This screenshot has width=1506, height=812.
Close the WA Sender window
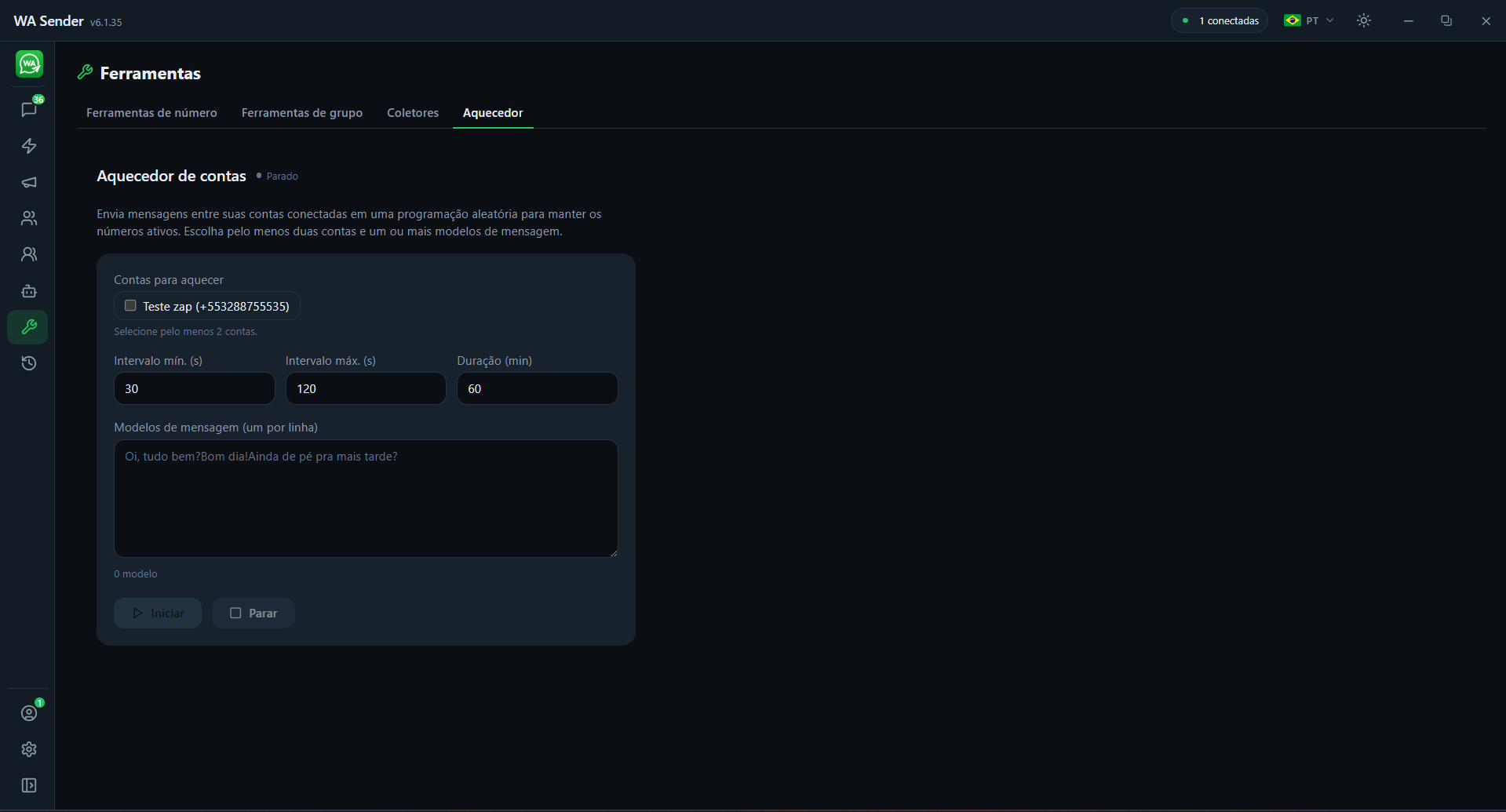(1486, 21)
